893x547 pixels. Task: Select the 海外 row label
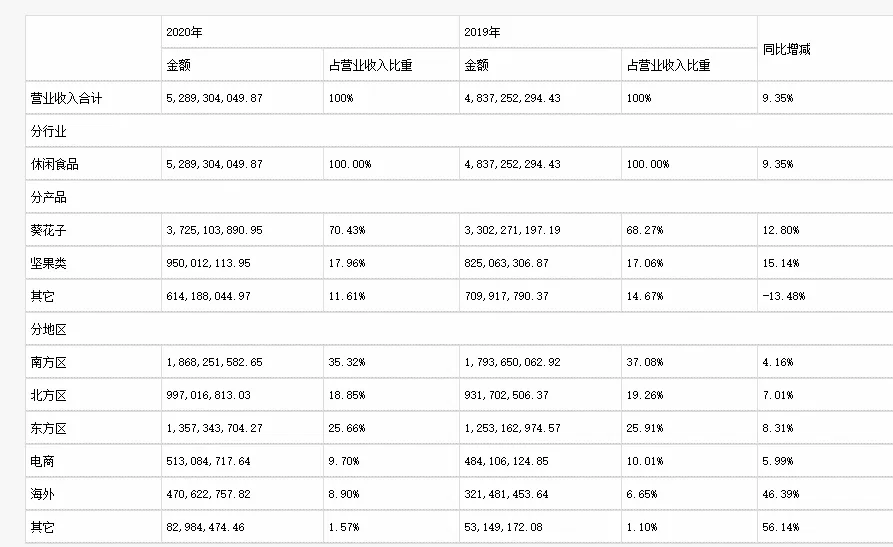[43, 494]
